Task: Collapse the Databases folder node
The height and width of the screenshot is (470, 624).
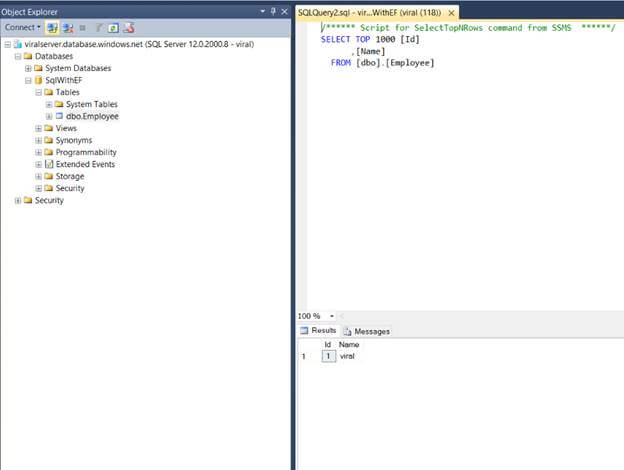Action: (x=18, y=56)
